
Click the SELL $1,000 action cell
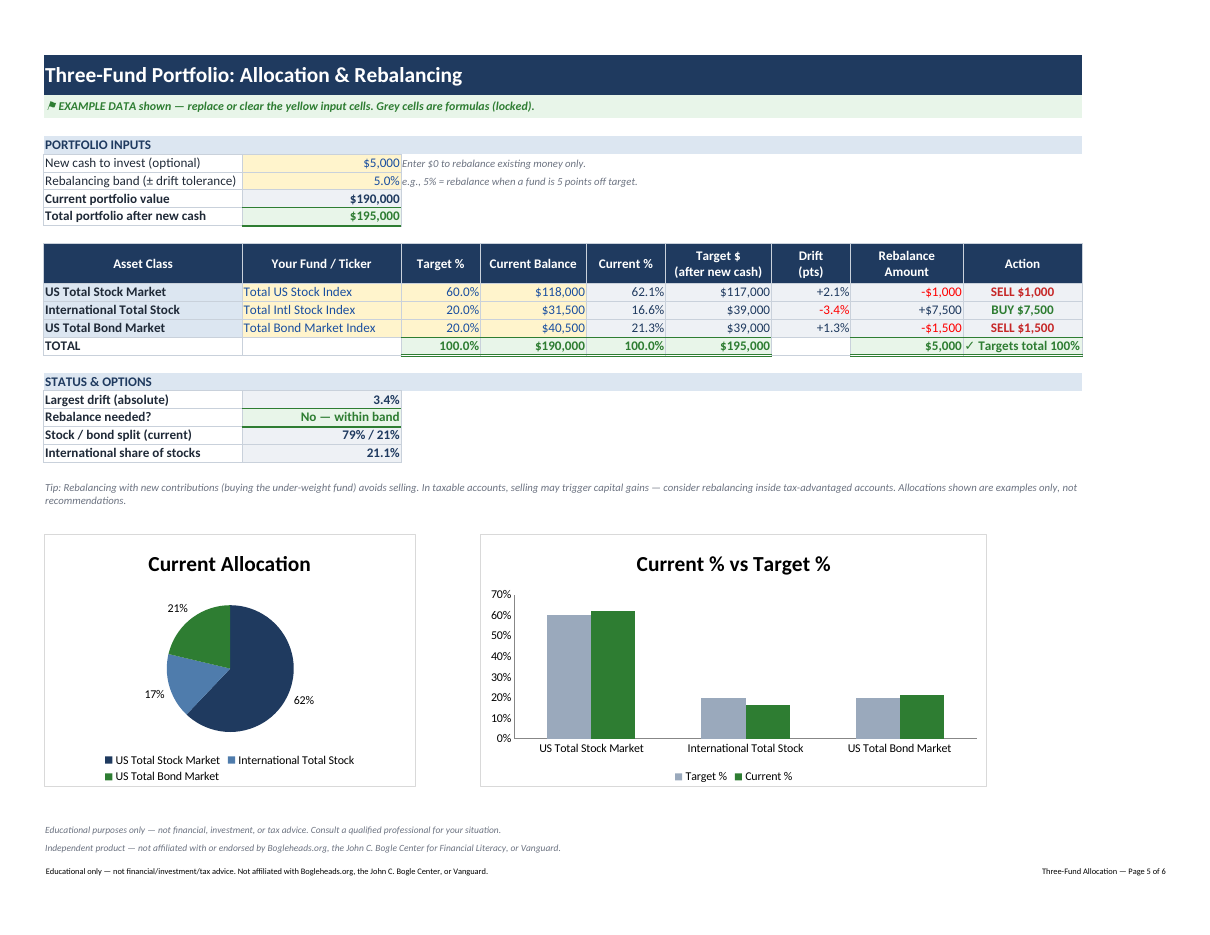1022,292
